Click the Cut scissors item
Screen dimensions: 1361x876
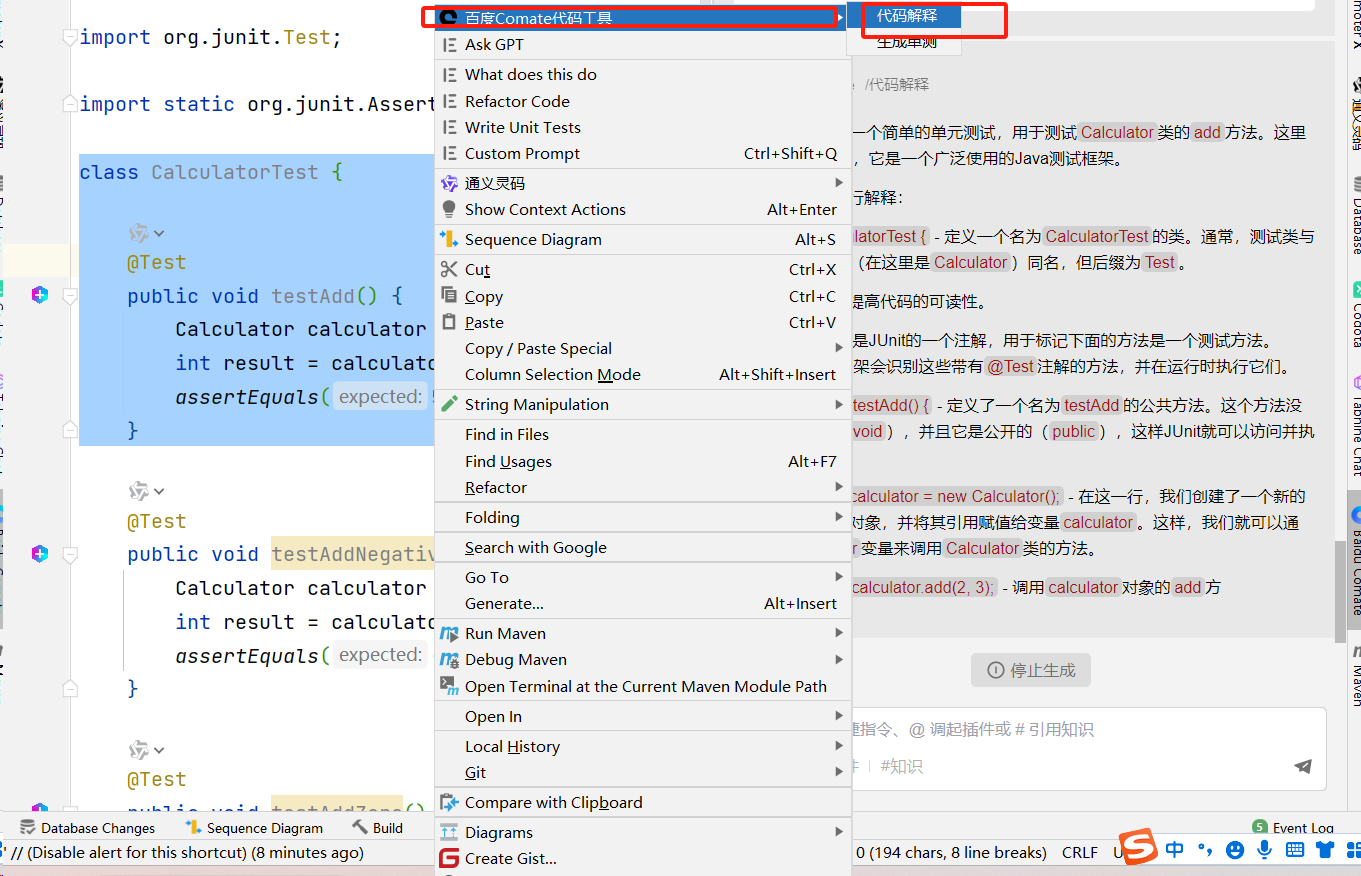click(x=643, y=269)
